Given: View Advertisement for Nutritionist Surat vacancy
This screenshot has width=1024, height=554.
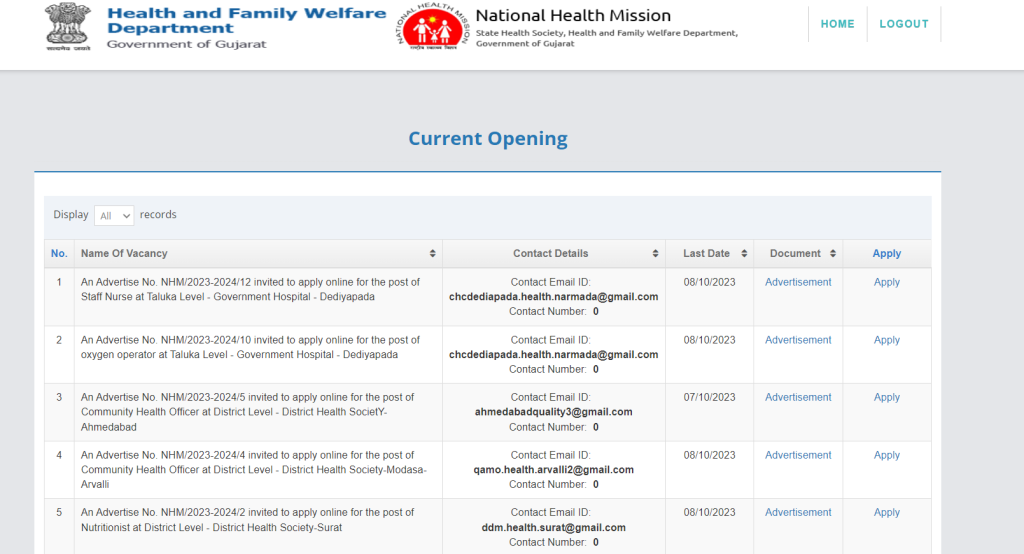Looking at the screenshot, I should [x=798, y=512].
